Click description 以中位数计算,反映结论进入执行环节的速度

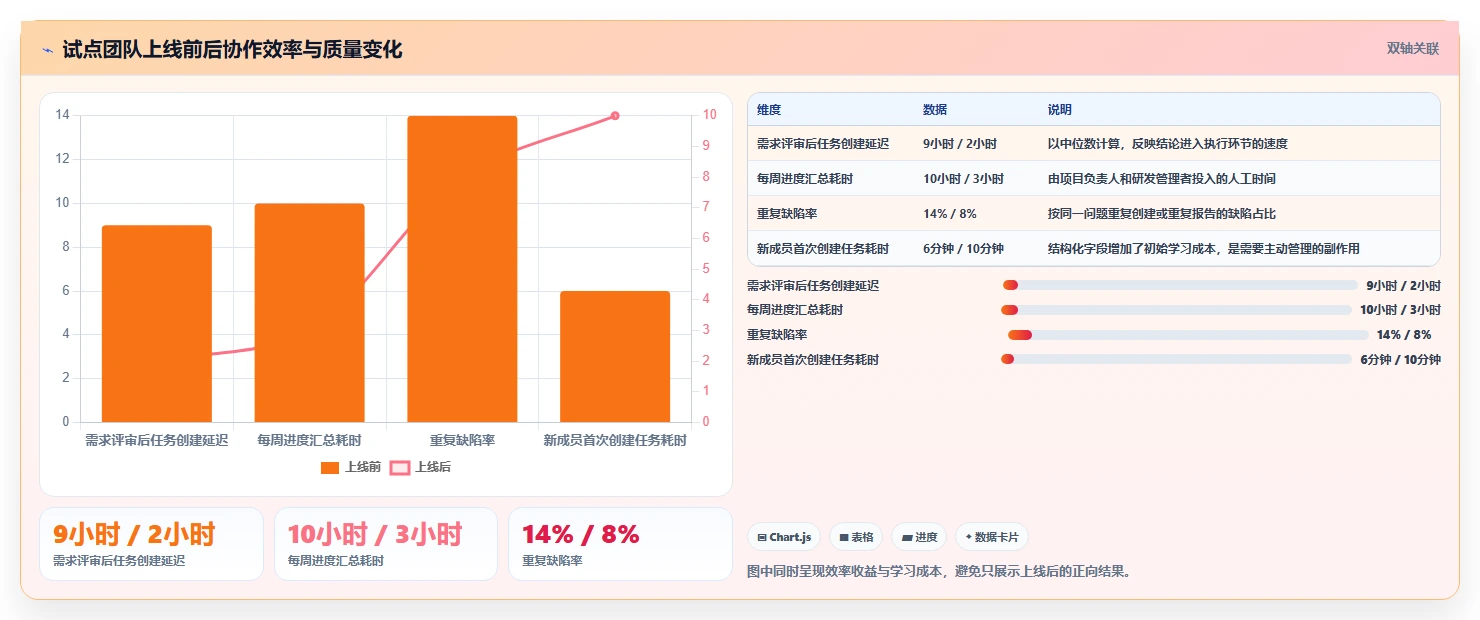(1168, 144)
